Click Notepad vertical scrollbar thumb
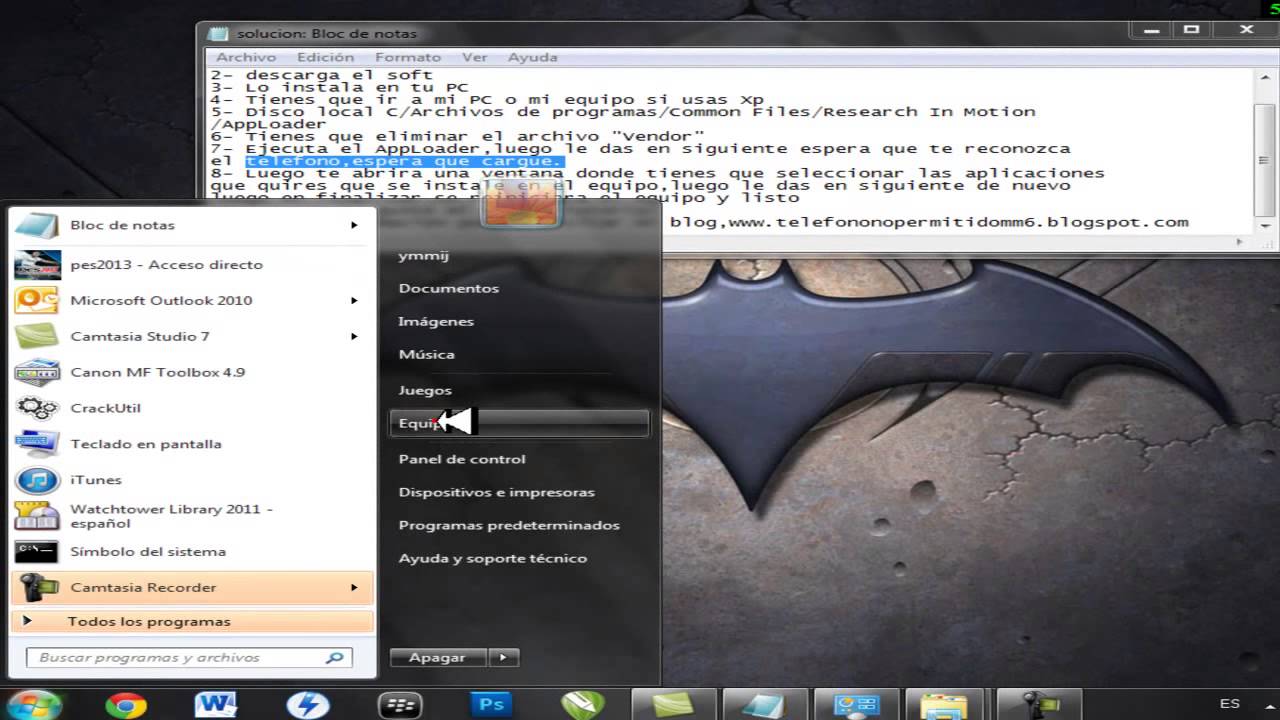The image size is (1280, 720). 1262,160
